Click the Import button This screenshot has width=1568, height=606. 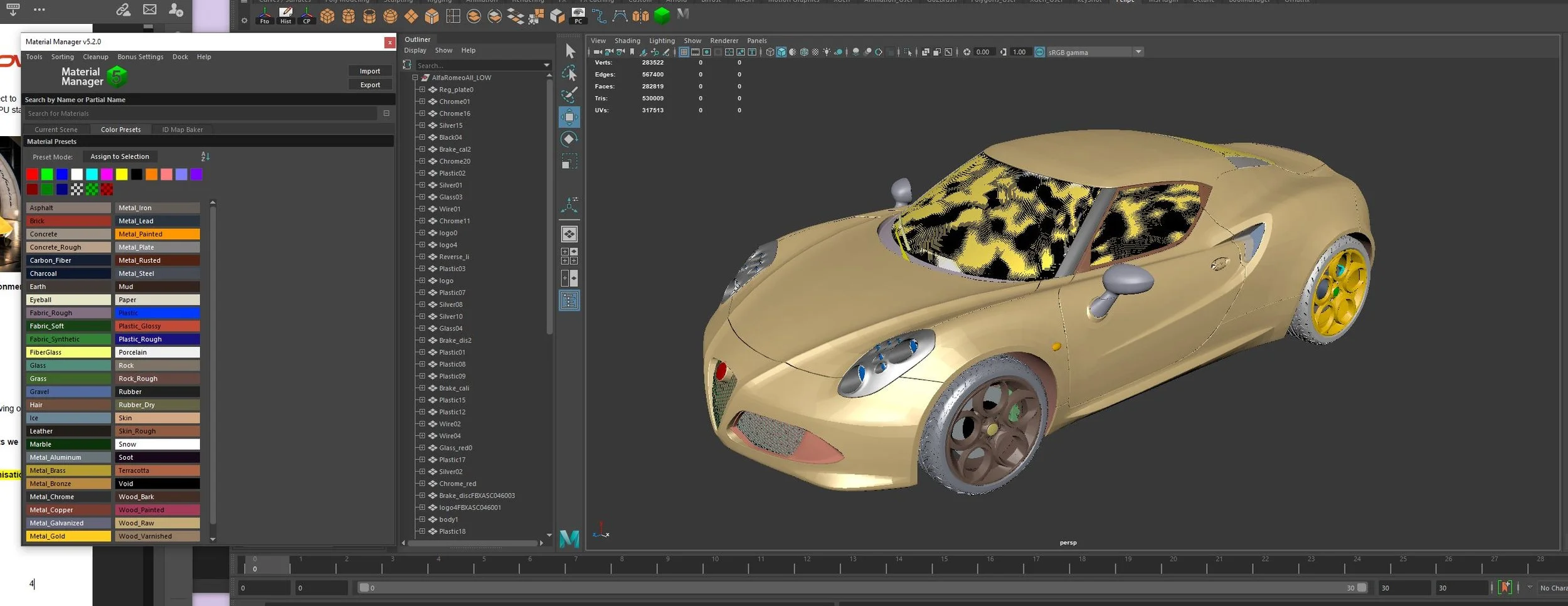click(369, 72)
